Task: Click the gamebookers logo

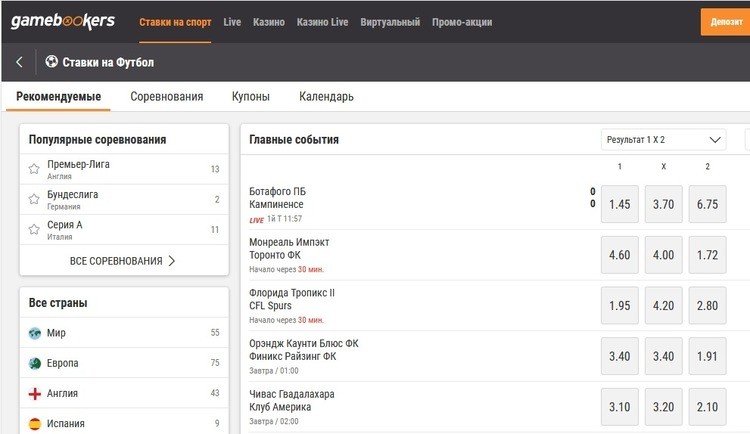Action: pos(63,21)
